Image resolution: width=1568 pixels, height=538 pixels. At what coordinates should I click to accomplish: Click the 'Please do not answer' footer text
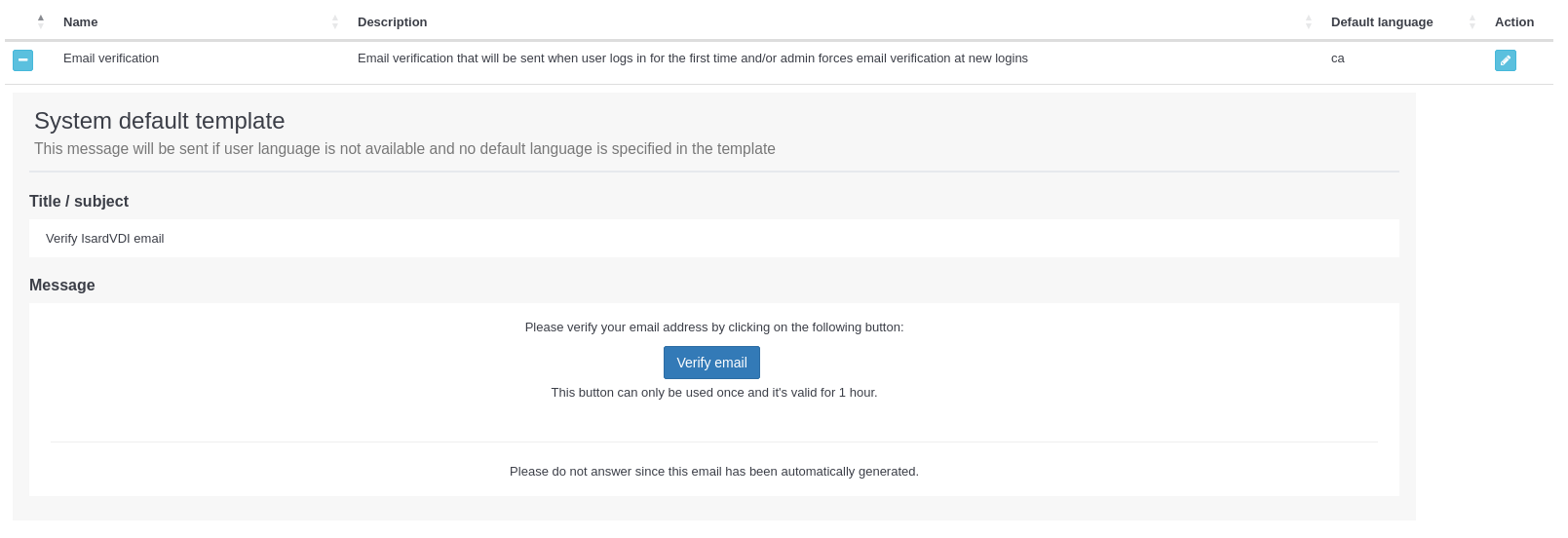click(x=713, y=472)
